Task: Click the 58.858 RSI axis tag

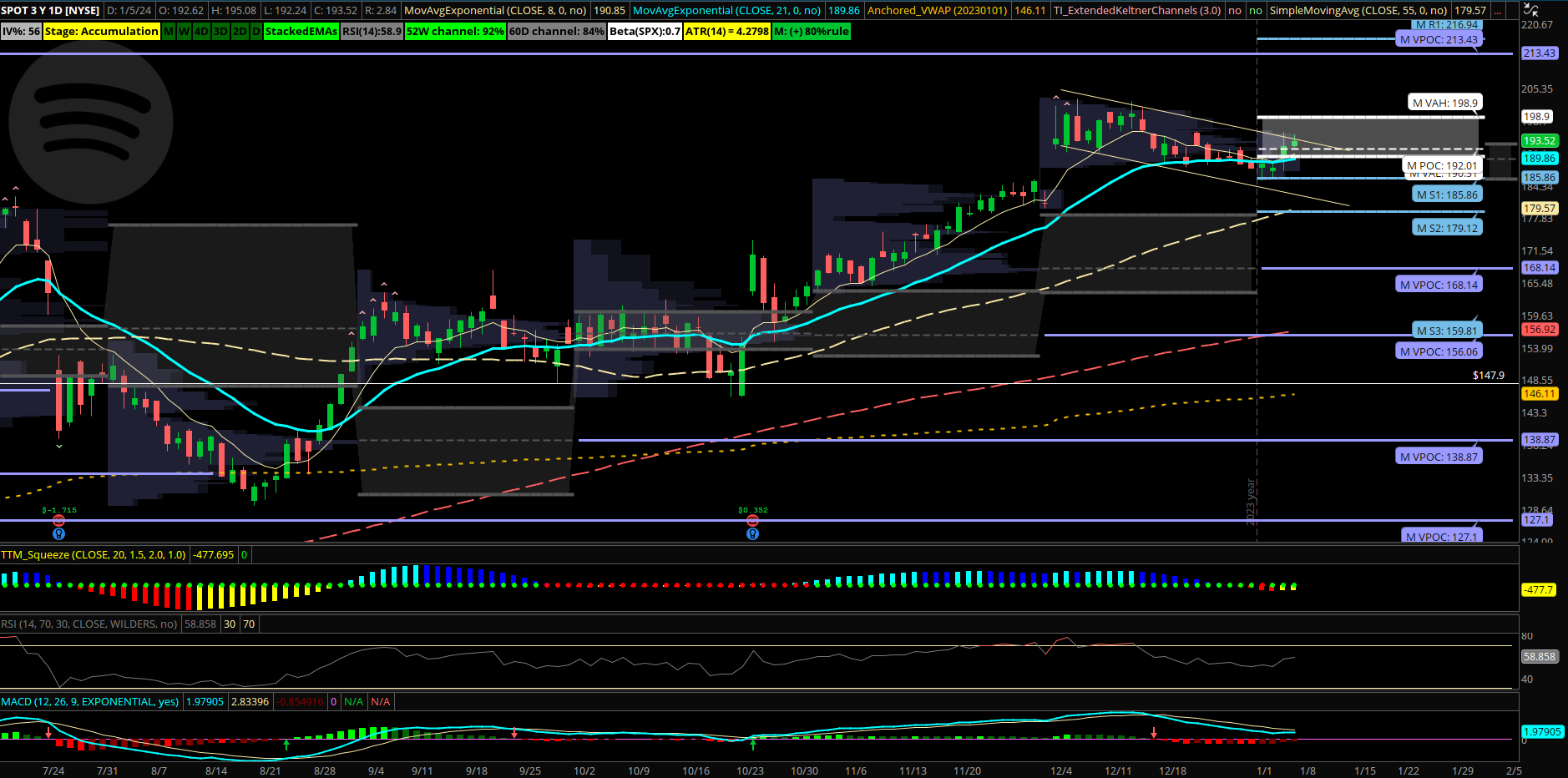Action: pyautogui.click(x=1540, y=657)
